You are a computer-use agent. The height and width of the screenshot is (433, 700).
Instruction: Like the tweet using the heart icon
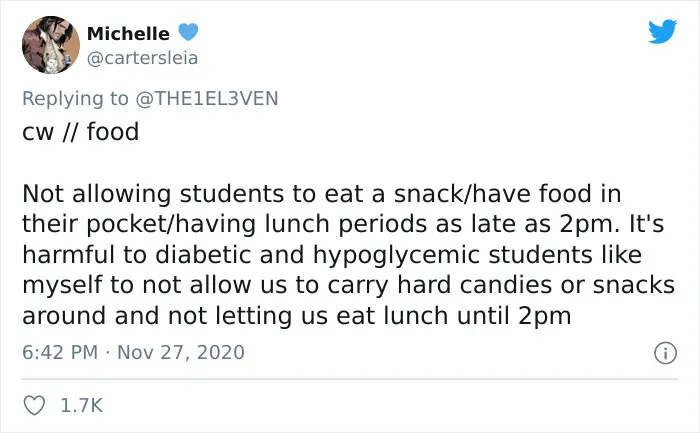[34, 406]
